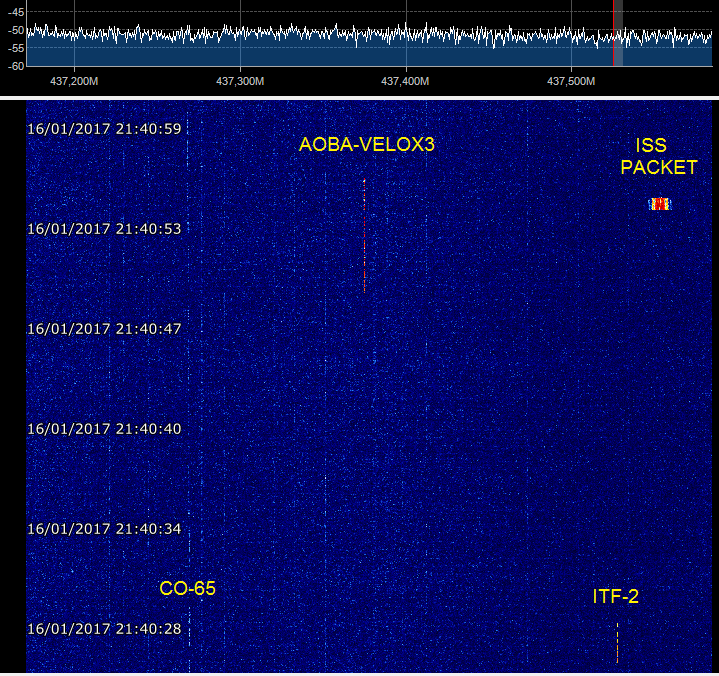The height and width of the screenshot is (676, 719).
Task: Select the 437,200M frequency label
Action: [74, 82]
